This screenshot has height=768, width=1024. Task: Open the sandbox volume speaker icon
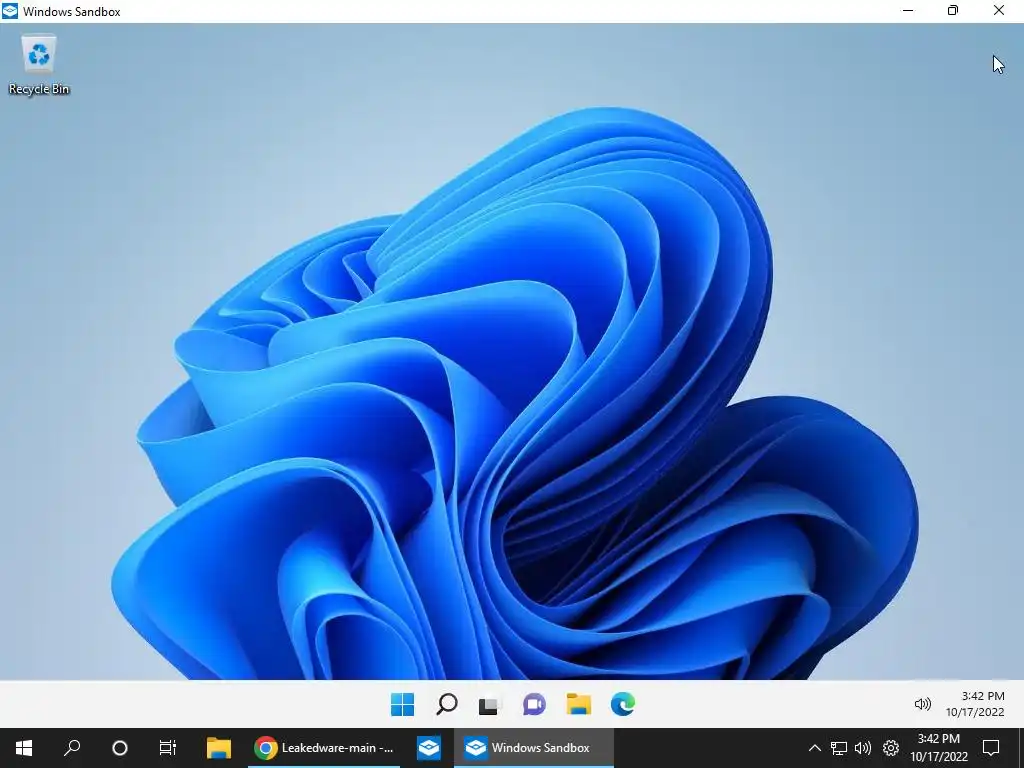922,703
